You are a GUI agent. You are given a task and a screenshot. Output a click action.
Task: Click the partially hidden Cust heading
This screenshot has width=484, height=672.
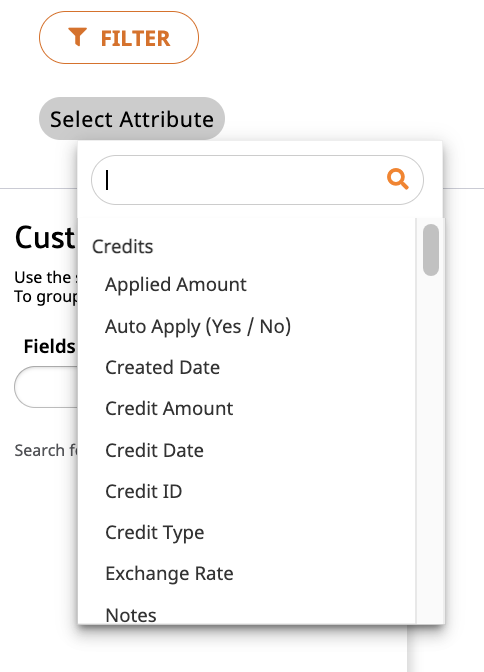click(45, 237)
